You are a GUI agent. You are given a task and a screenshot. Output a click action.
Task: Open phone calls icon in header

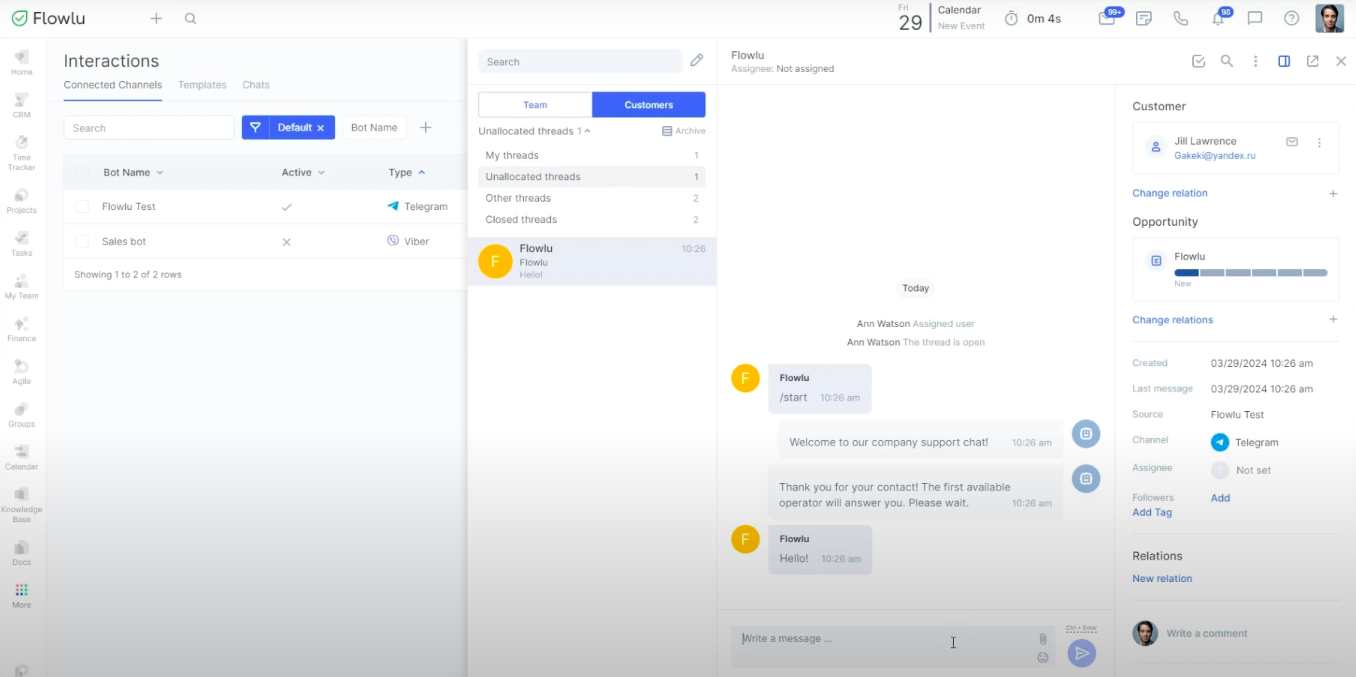point(1181,18)
